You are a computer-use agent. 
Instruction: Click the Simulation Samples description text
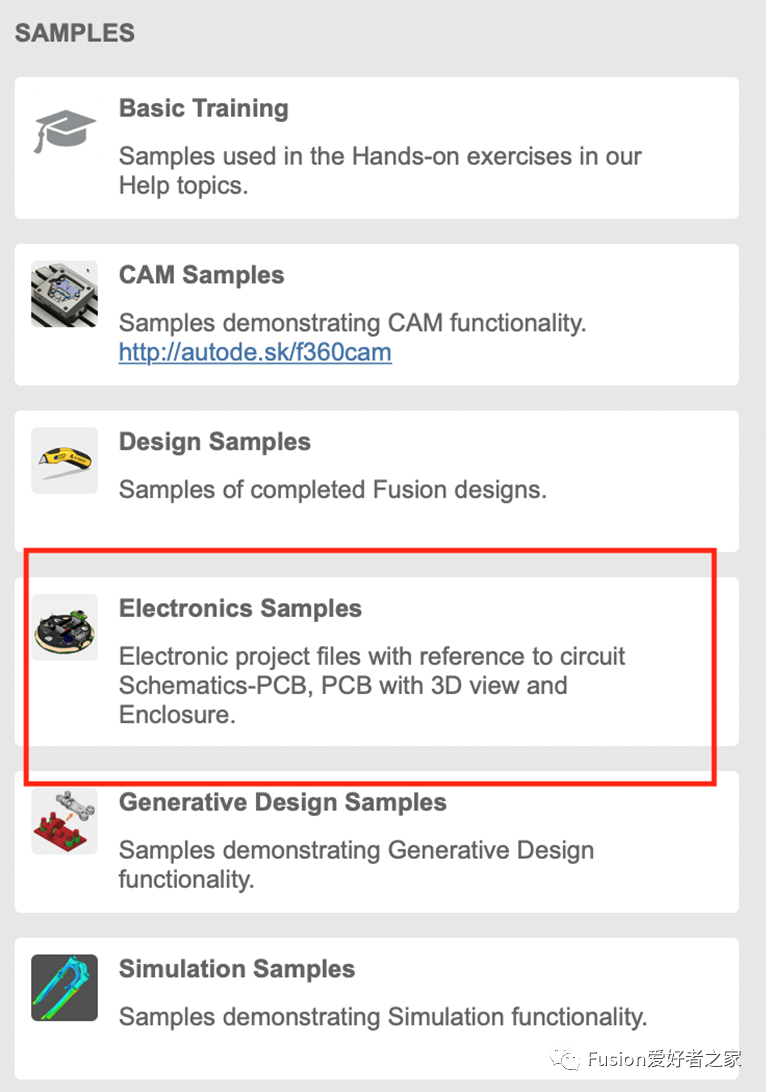(383, 1017)
